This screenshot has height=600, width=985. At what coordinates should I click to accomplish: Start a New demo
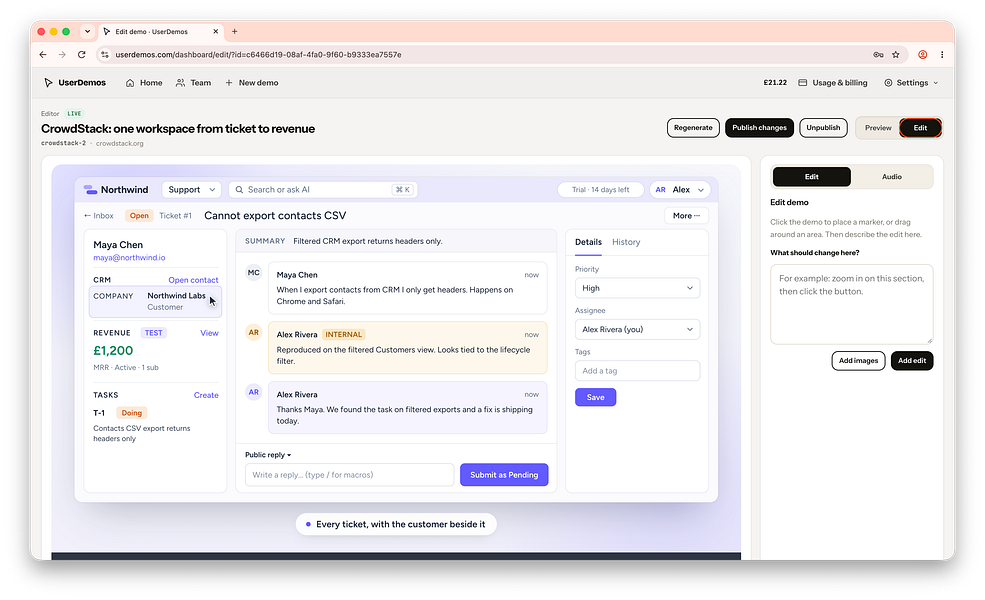(x=251, y=83)
